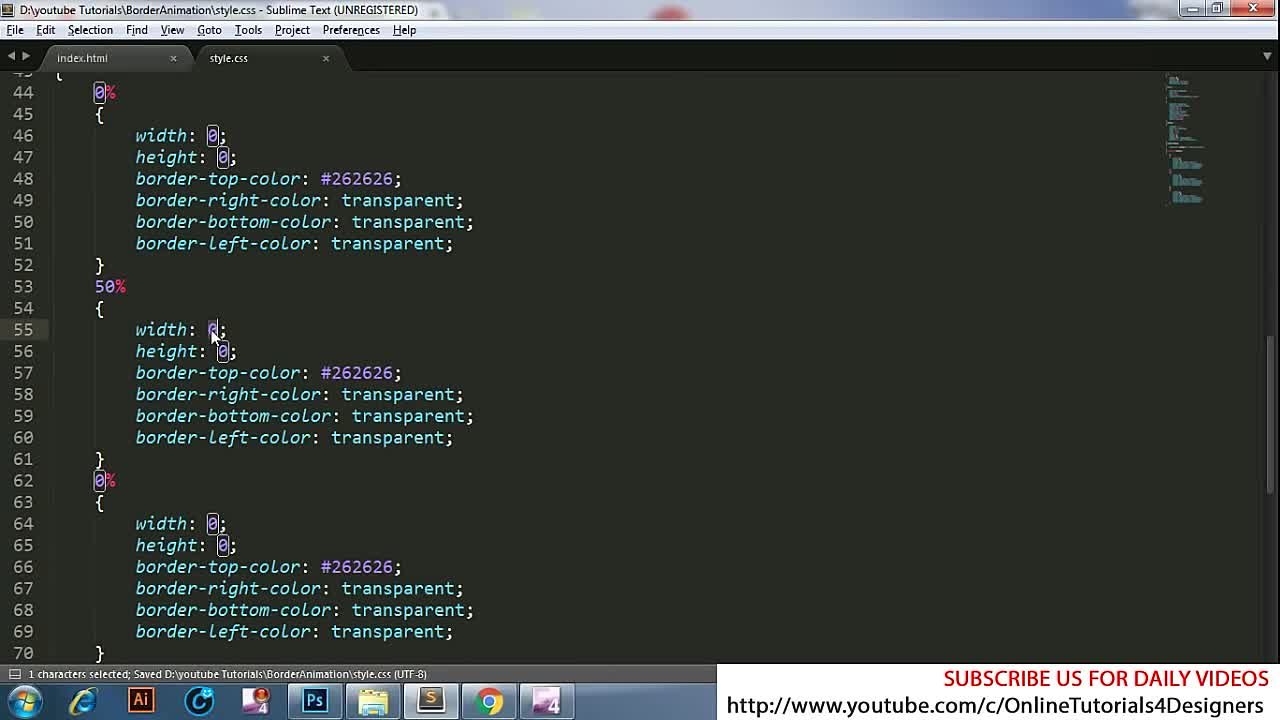Click transparent value on line 69
Viewport: 1280px width, 720px height.
[388, 632]
